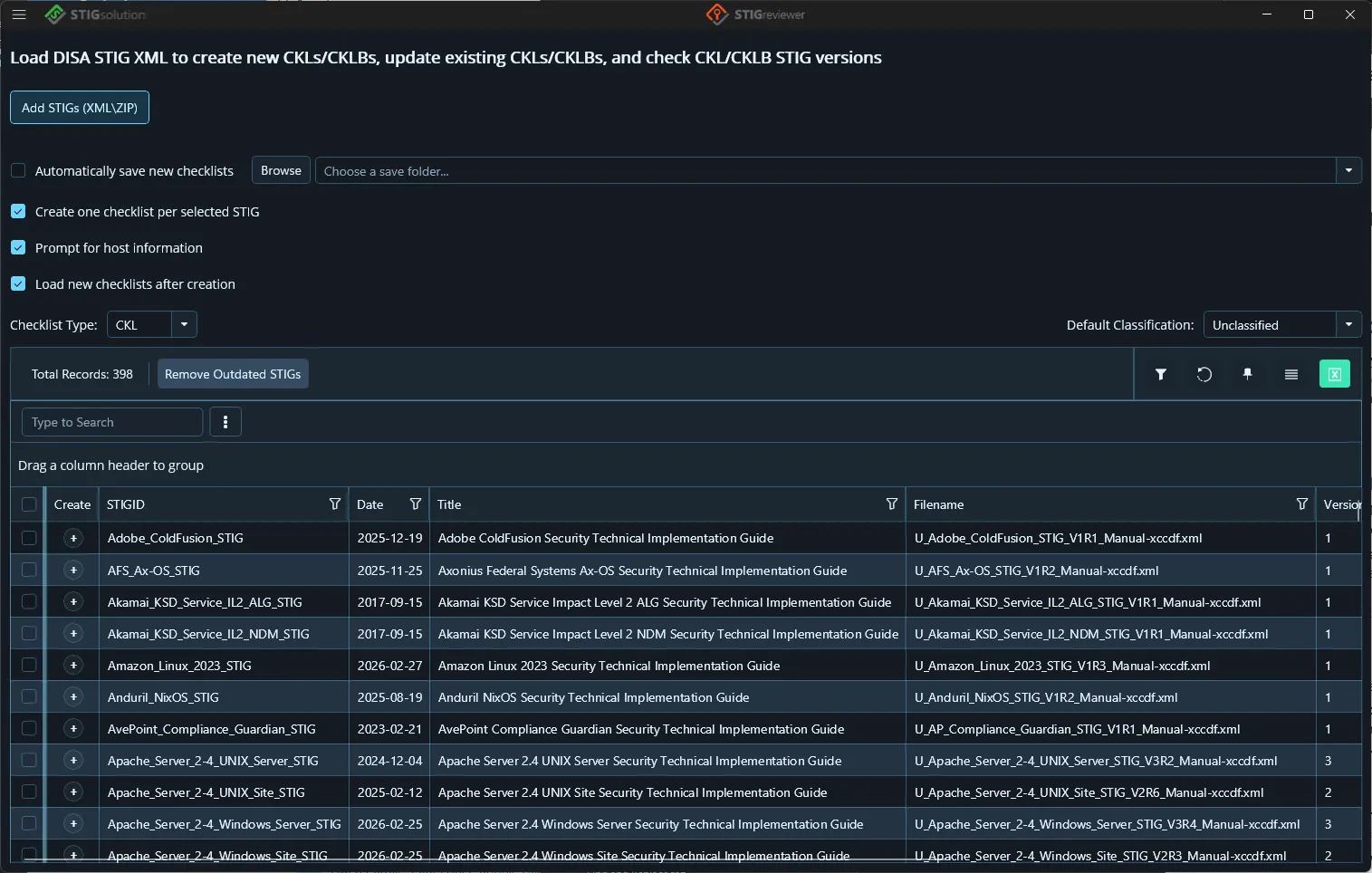Click the Apache_Server_2-4_Windows_Server_STIG cell
This screenshot has width=1372, height=873.
point(225,824)
